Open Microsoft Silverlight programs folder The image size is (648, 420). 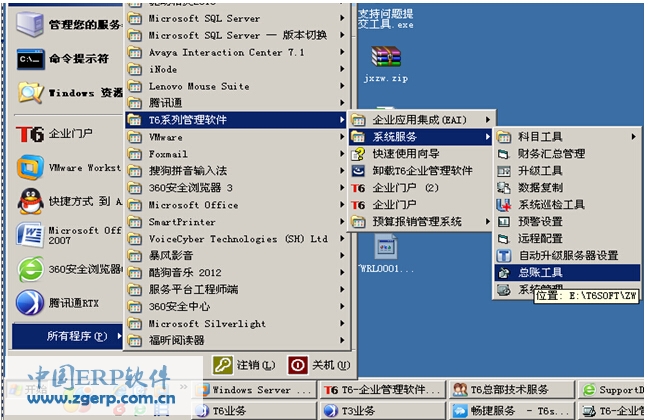tap(236, 323)
